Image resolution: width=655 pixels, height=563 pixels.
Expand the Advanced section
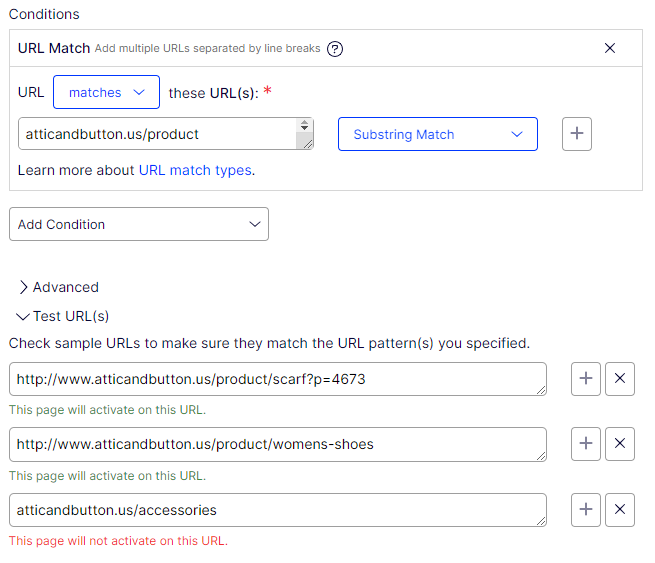coord(58,287)
